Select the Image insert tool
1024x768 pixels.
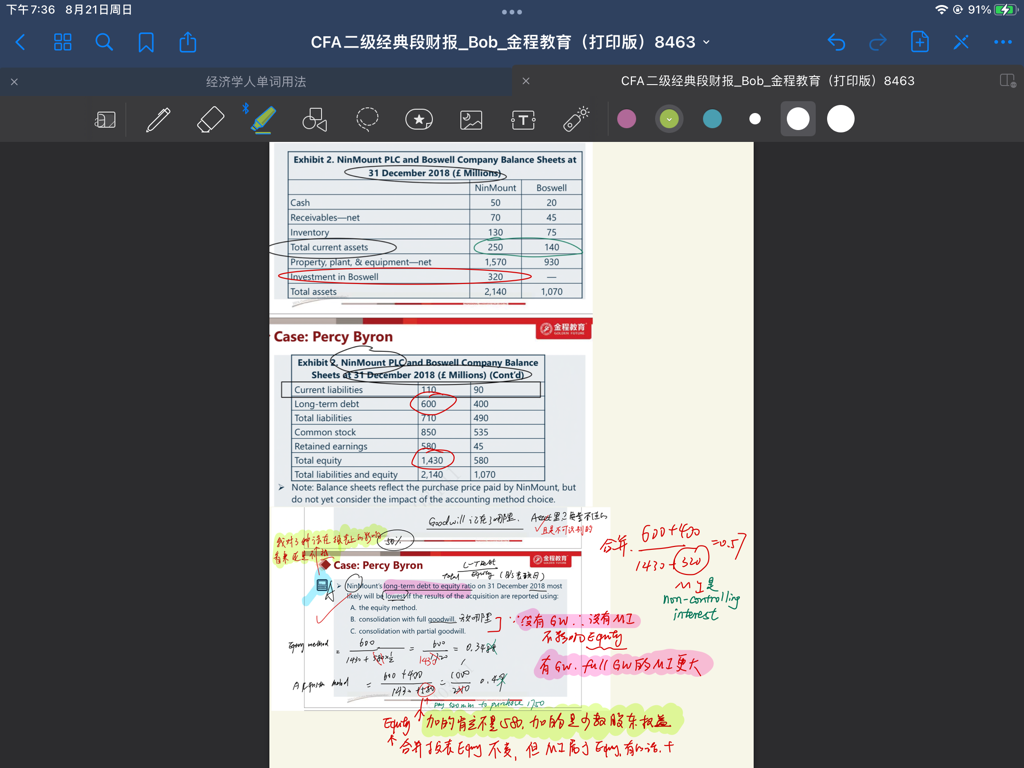(471, 120)
